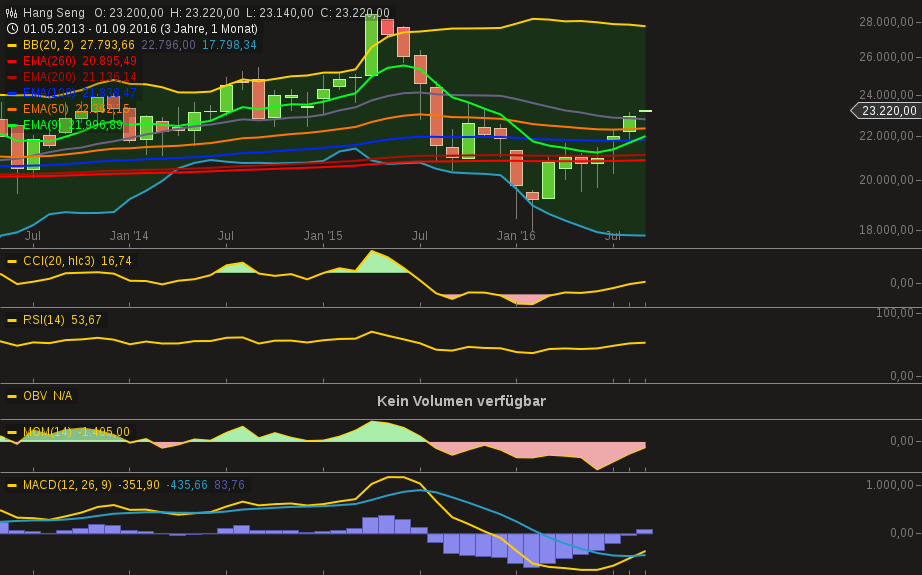Click the Bollinger lower band value 17.798,34

pyautogui.click(x=229, y=45)
